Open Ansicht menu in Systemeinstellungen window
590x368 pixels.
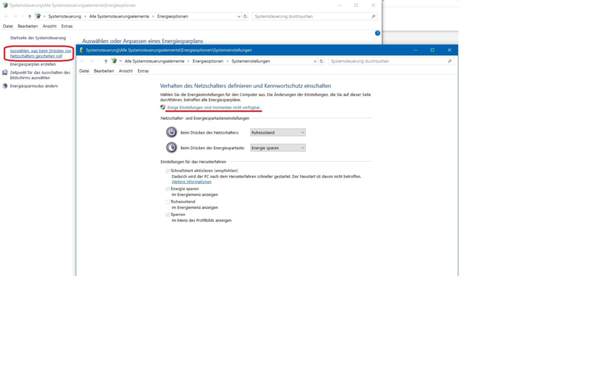coord(126,71)
